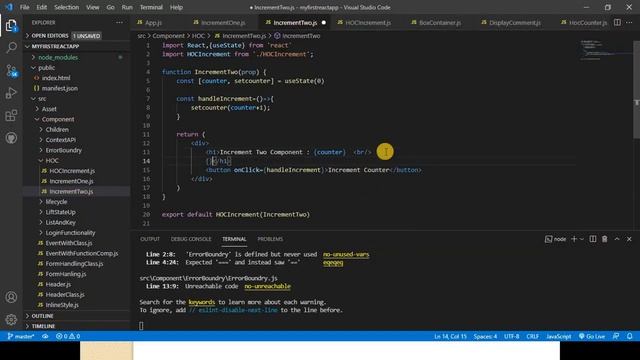Viewport: 640px width, 360px height.
Task: Maximize the panel with up chevron
Action: pyautogui.click(x=617, y=239)
